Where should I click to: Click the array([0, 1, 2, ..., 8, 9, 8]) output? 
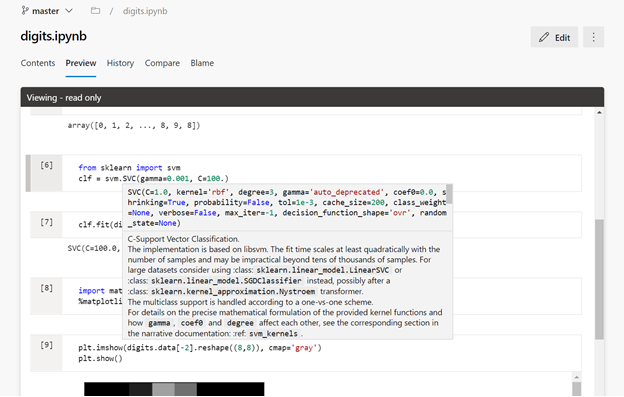134,126
